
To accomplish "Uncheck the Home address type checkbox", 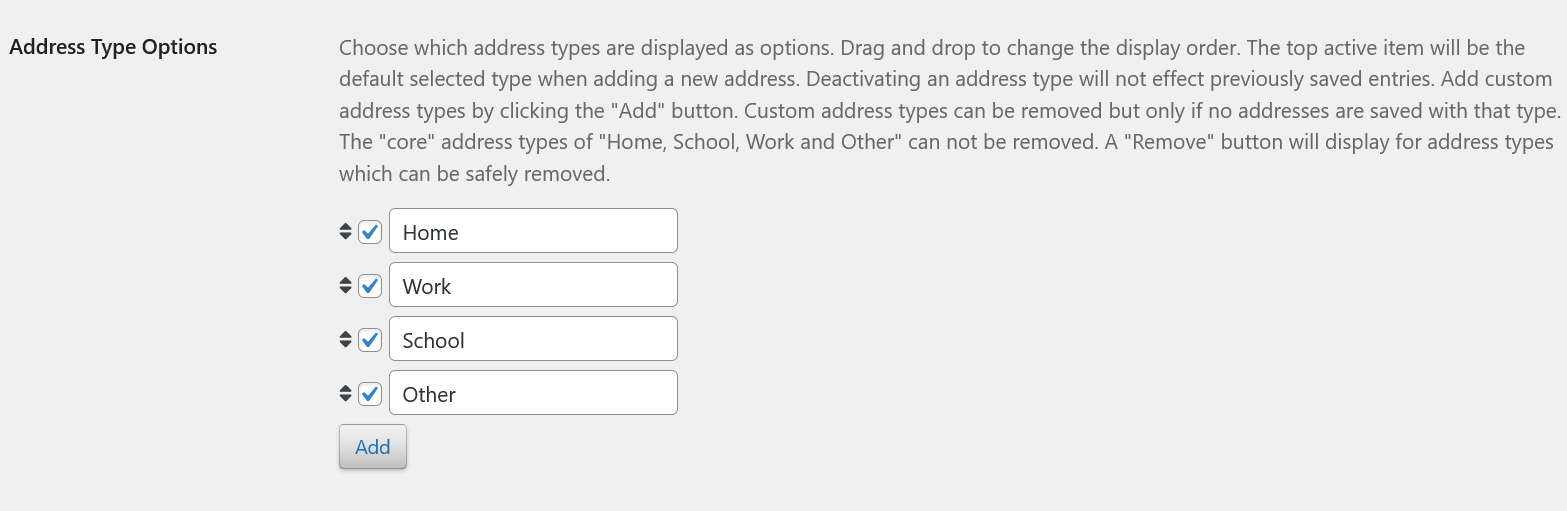I will [370, 232].
